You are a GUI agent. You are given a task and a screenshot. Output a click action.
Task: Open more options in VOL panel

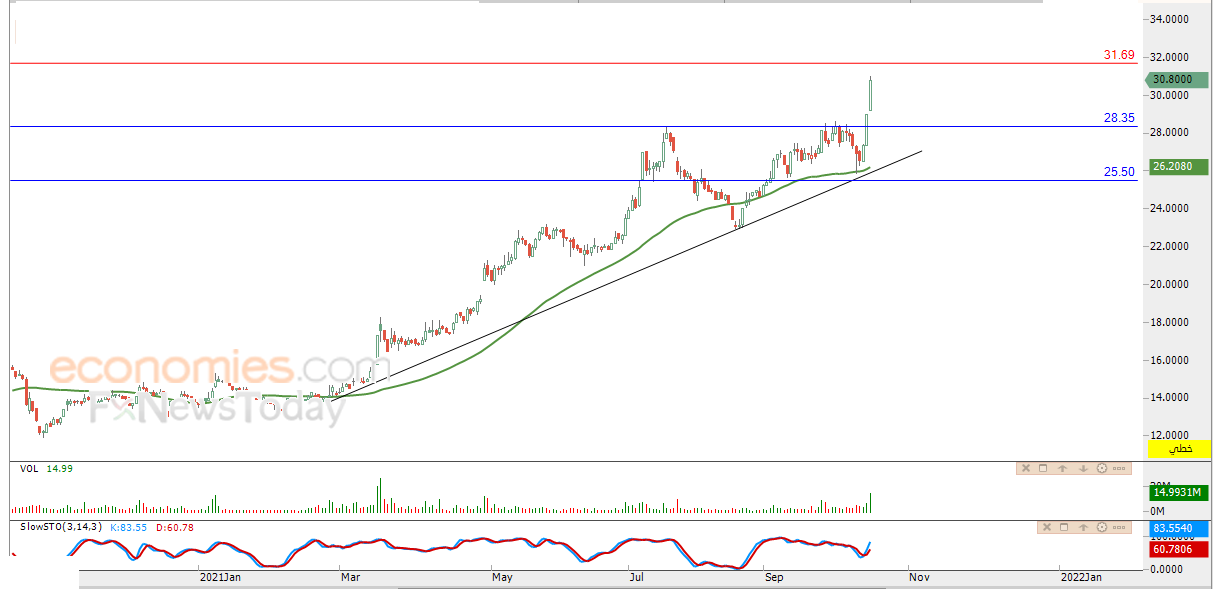point(1119,468)
